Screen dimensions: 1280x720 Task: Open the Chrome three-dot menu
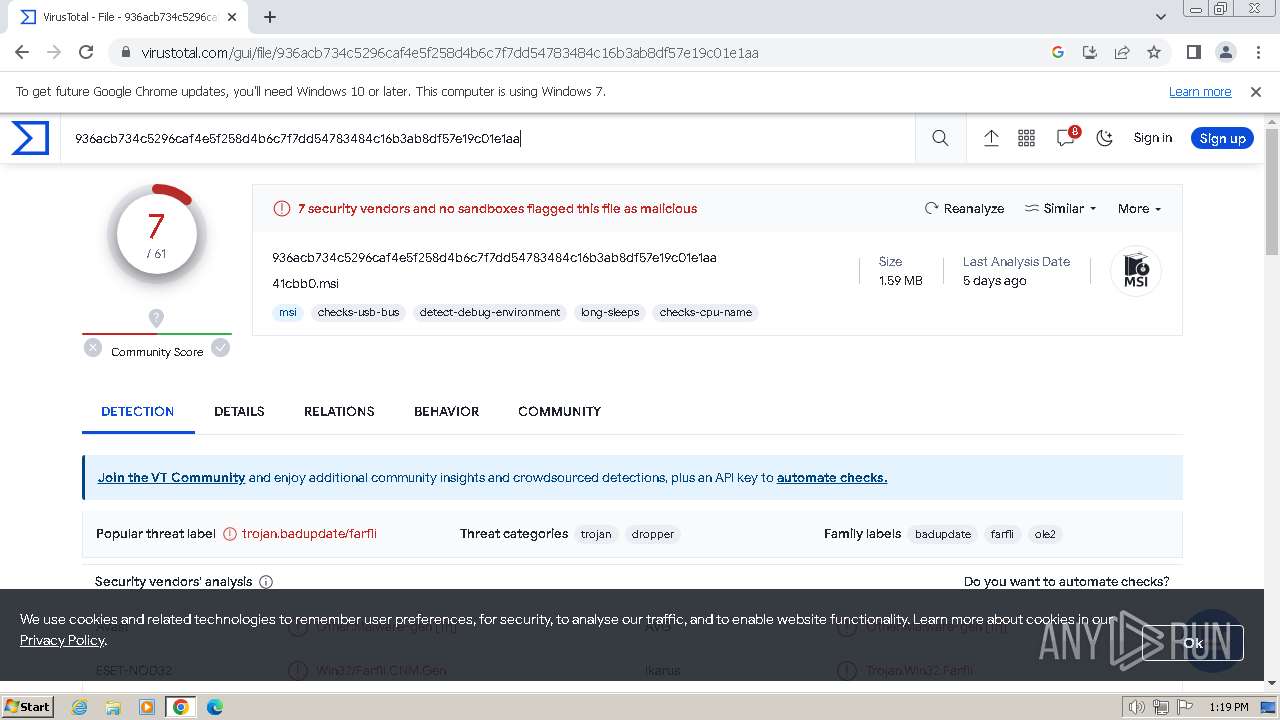(1257, 52)
